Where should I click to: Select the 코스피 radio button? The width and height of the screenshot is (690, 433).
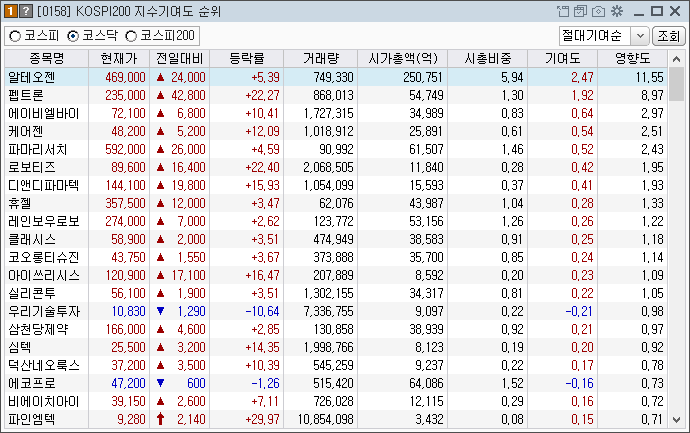click(16, 36)
